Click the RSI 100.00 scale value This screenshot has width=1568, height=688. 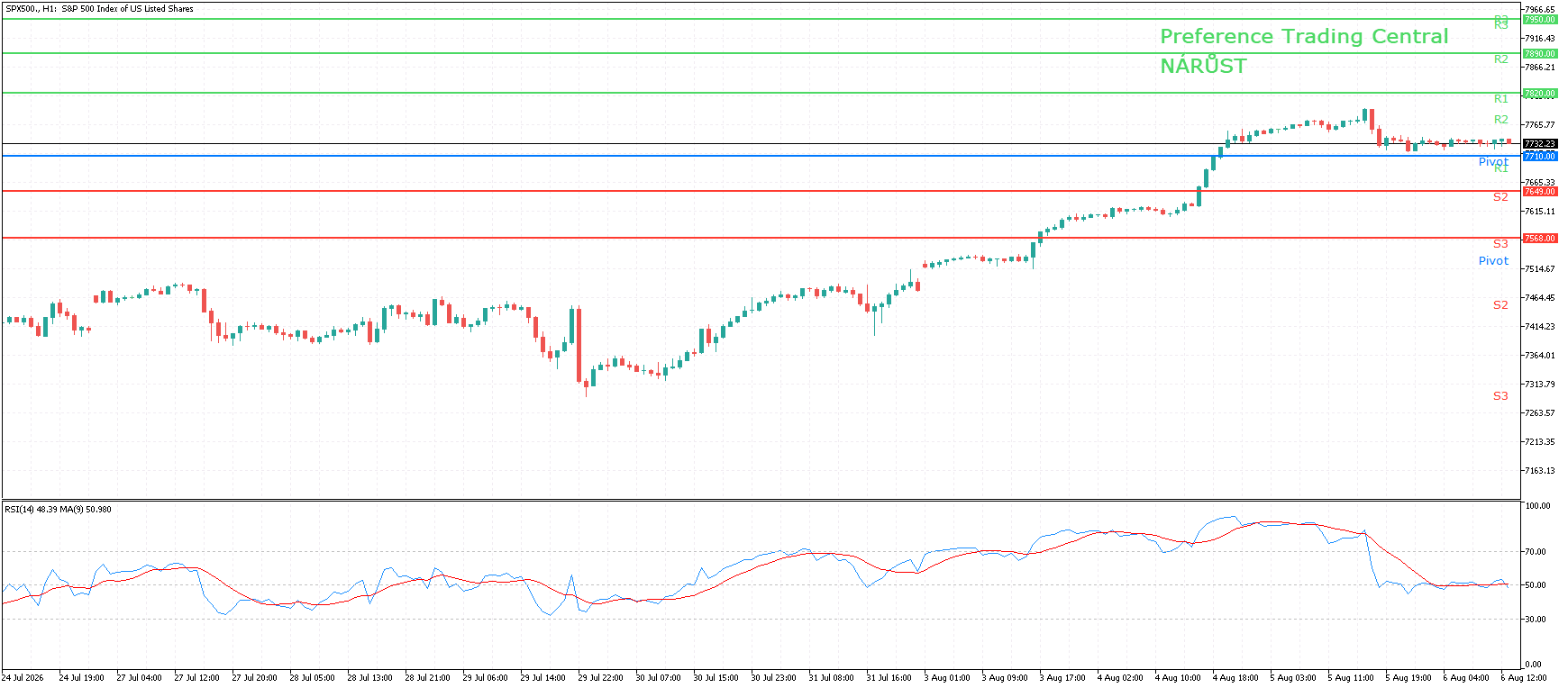click(x=1536, y=506)
